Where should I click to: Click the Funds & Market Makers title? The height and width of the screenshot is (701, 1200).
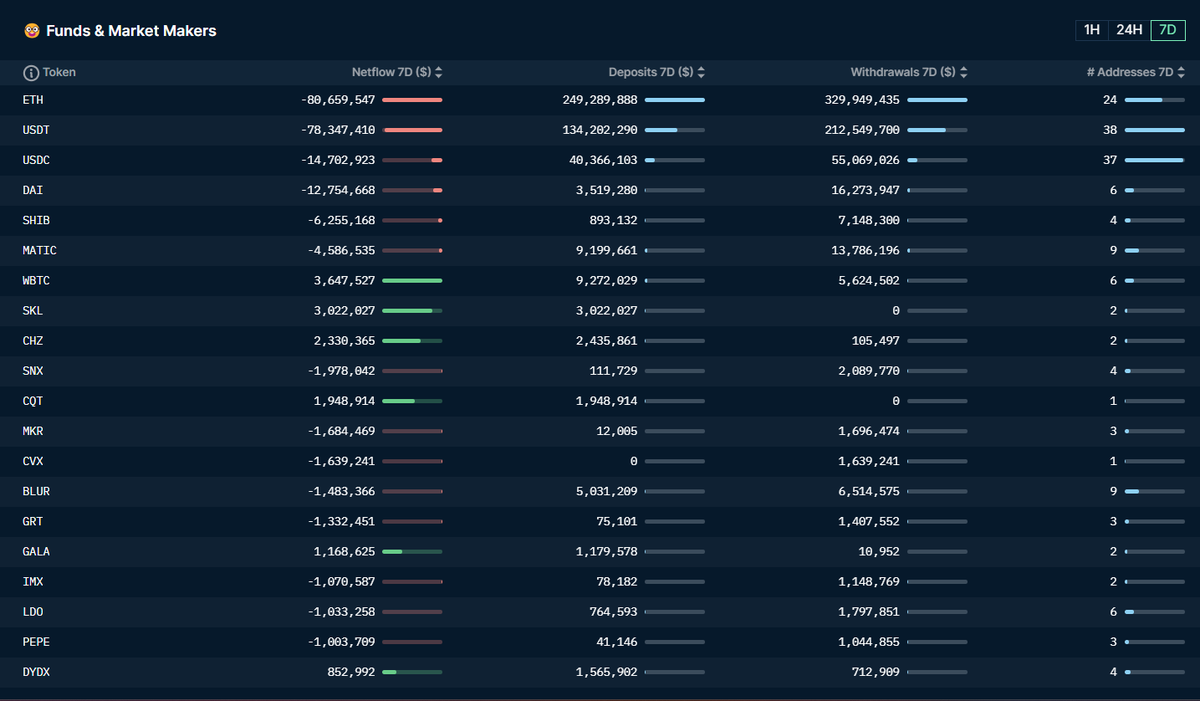point(131,31)
